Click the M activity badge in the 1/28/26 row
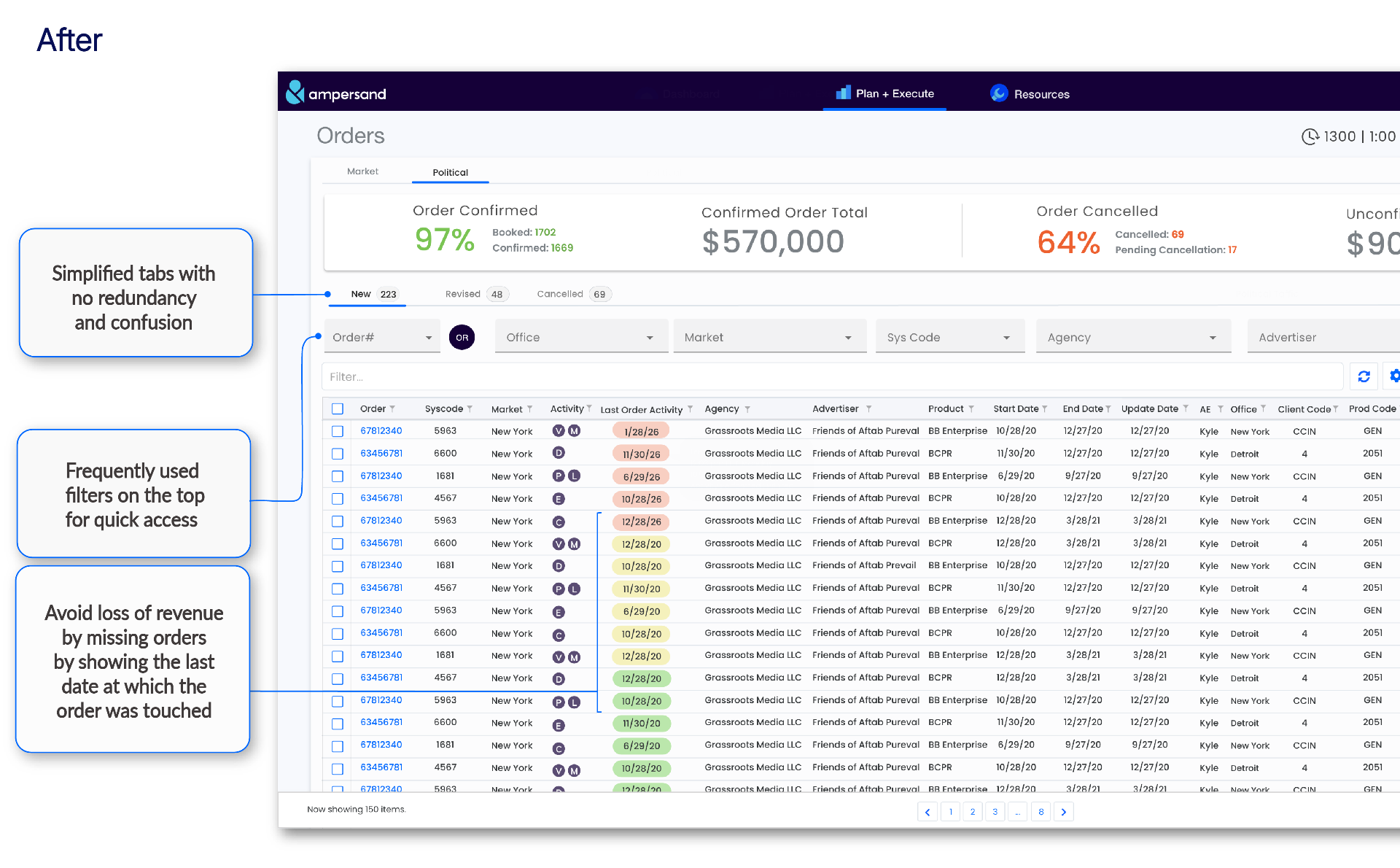 pos(575,431)
